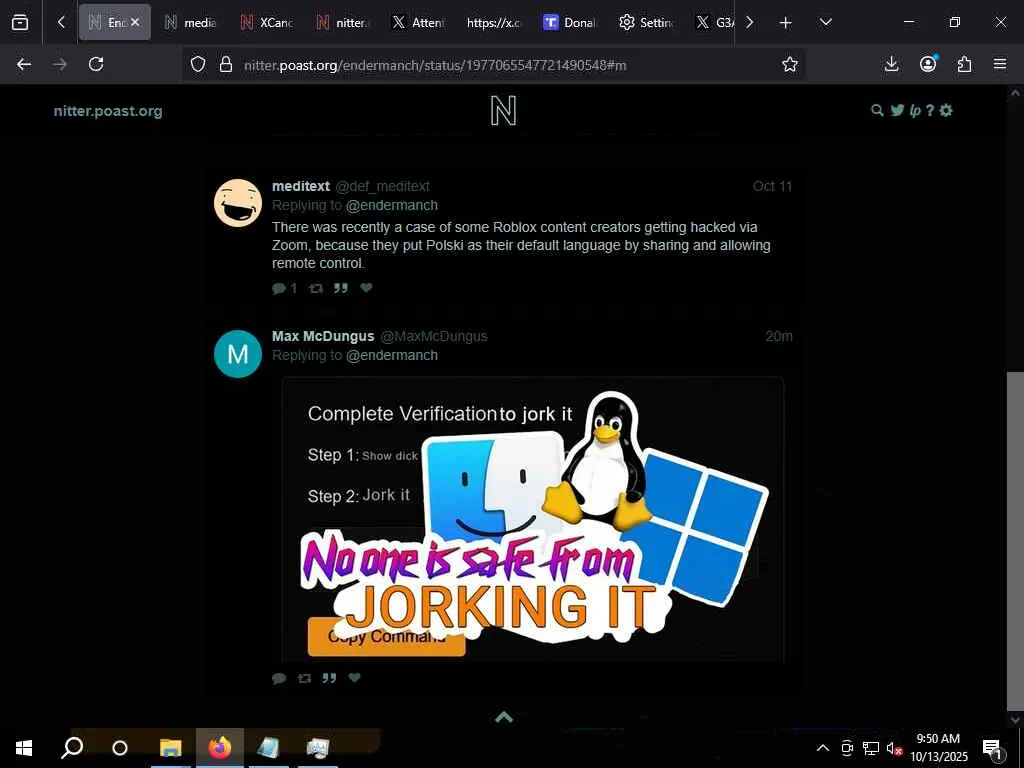Viewport: 1024px width, 768px height.
Task: Open Firefox application hamburger menu
Action: 1000,64
